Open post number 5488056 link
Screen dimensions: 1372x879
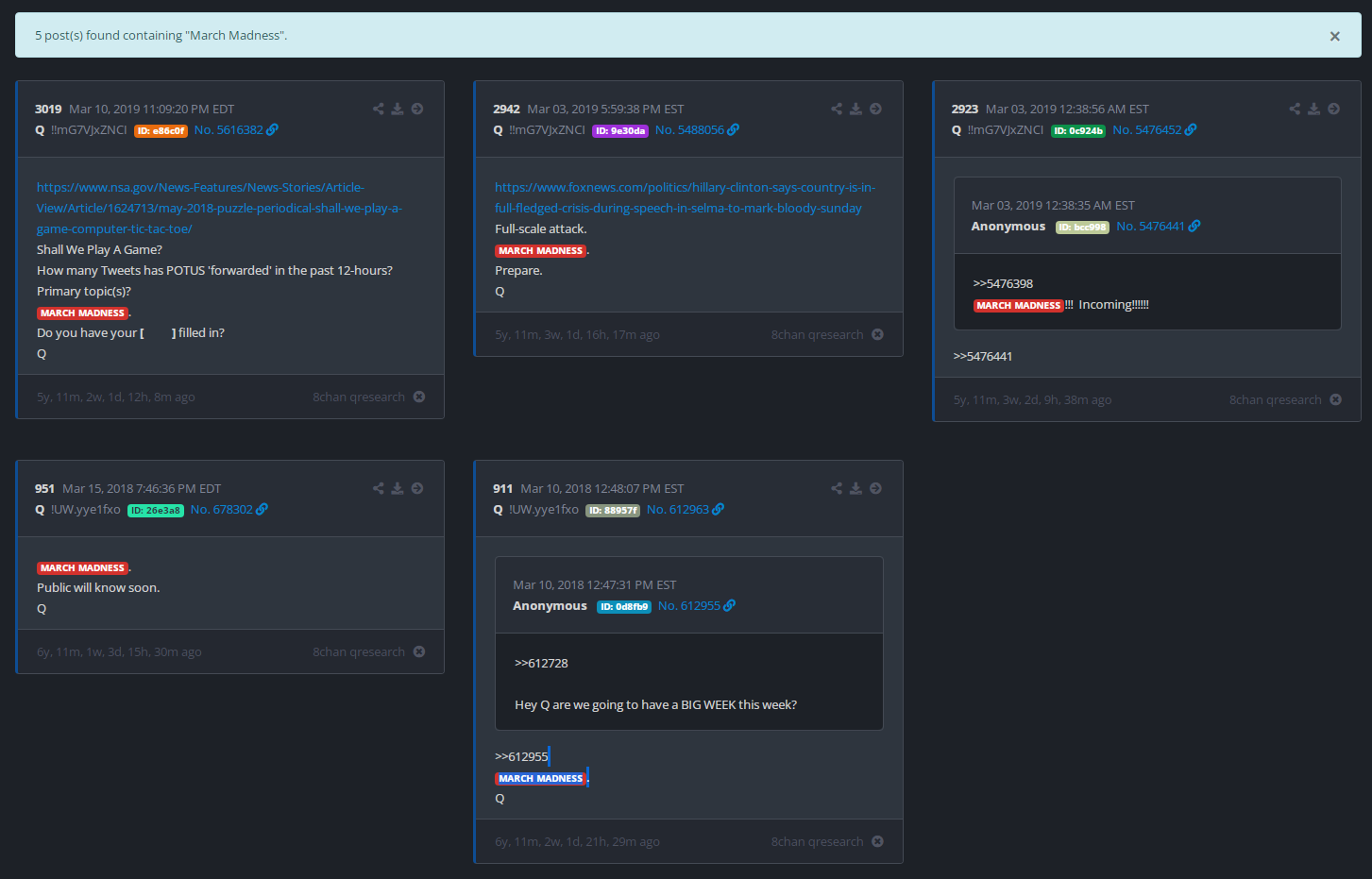tap(689, 130)
